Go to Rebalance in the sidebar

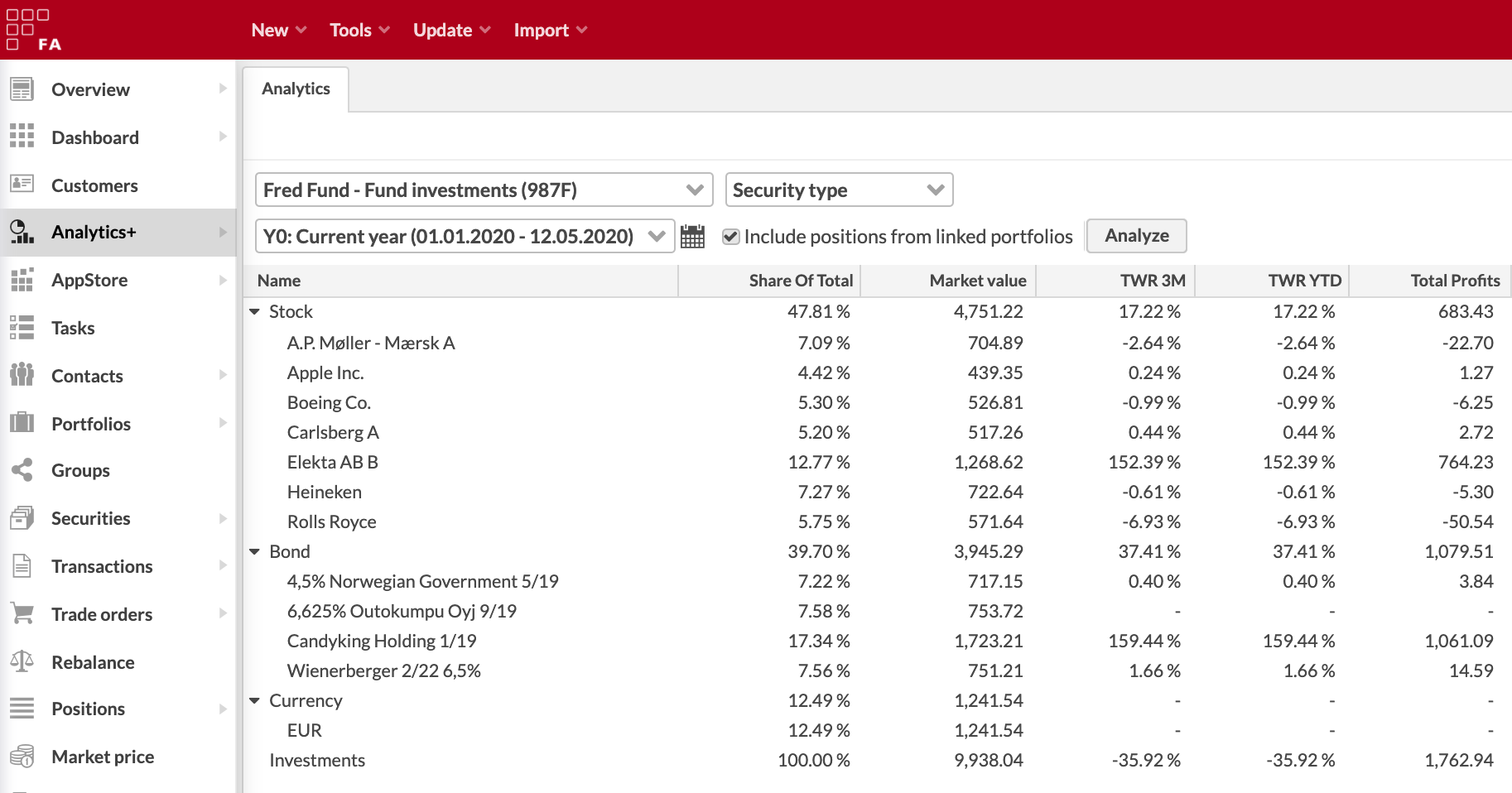pyautogui.click(x=118, y=661)
